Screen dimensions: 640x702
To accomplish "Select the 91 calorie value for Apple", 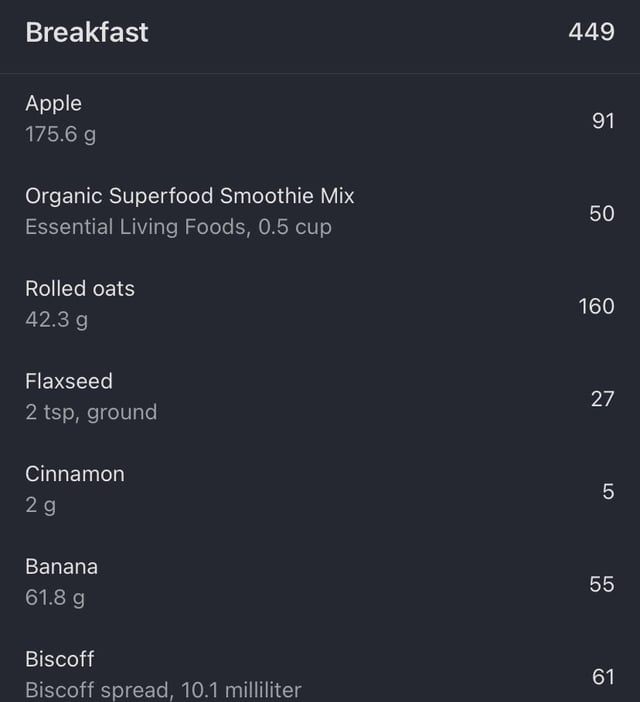I will coord(602,121).
